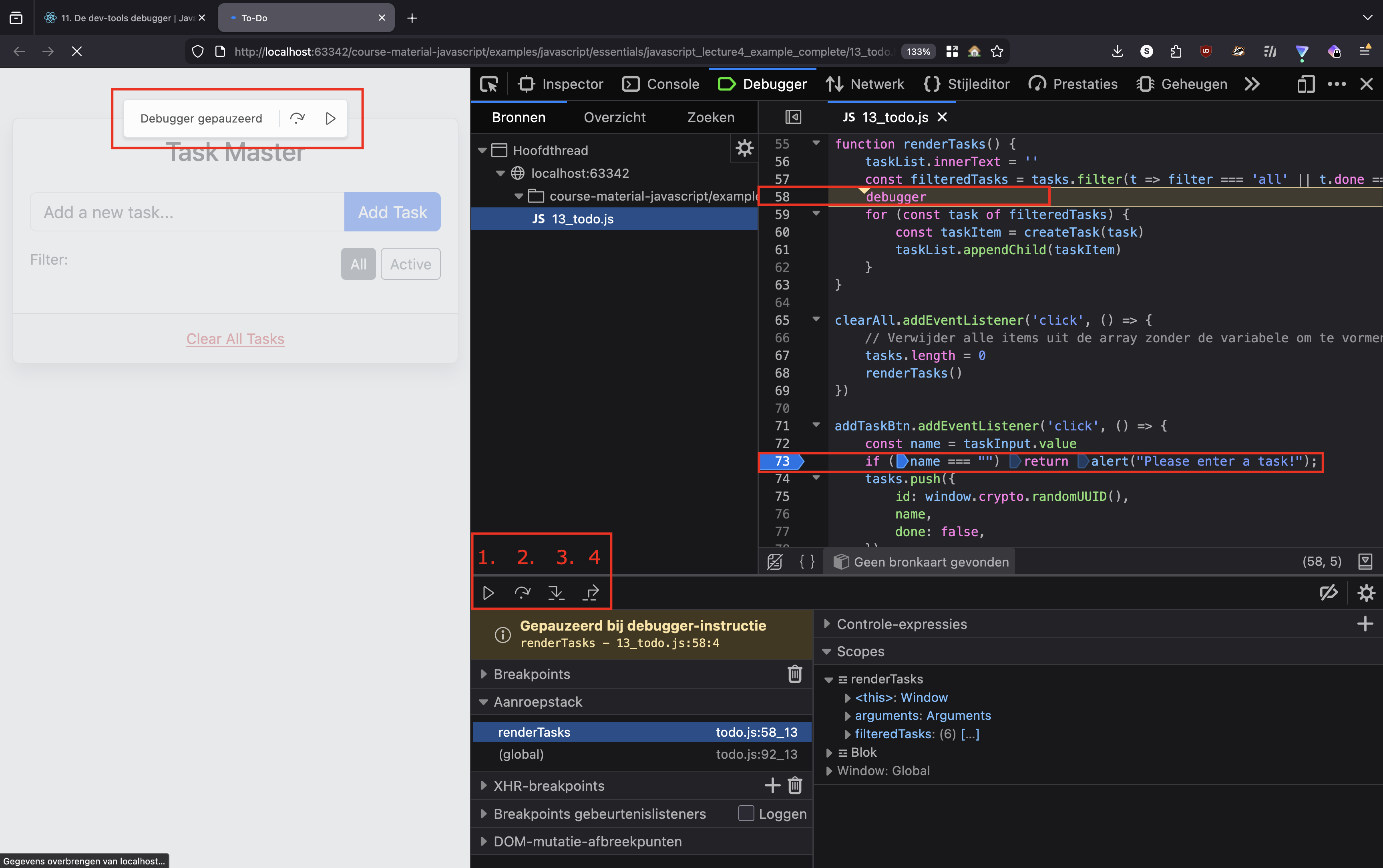This screenshot has height=868, width=1383.
Task: Step over the current debugger line
Action: tap(522, 593)
